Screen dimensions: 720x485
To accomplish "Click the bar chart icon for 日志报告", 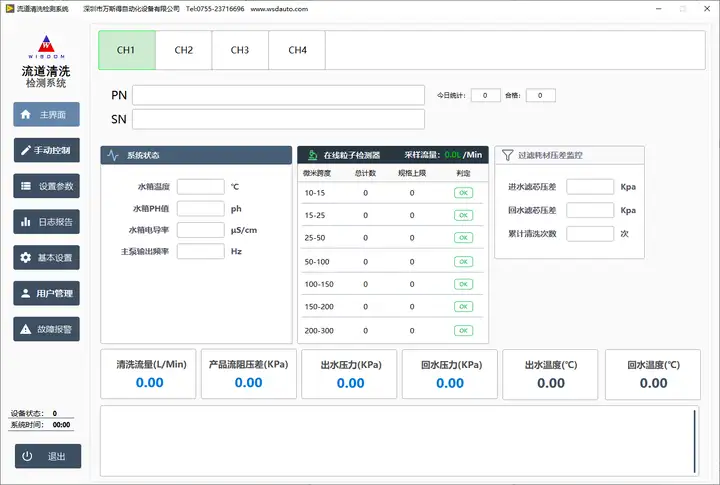I will click(26, 222).
